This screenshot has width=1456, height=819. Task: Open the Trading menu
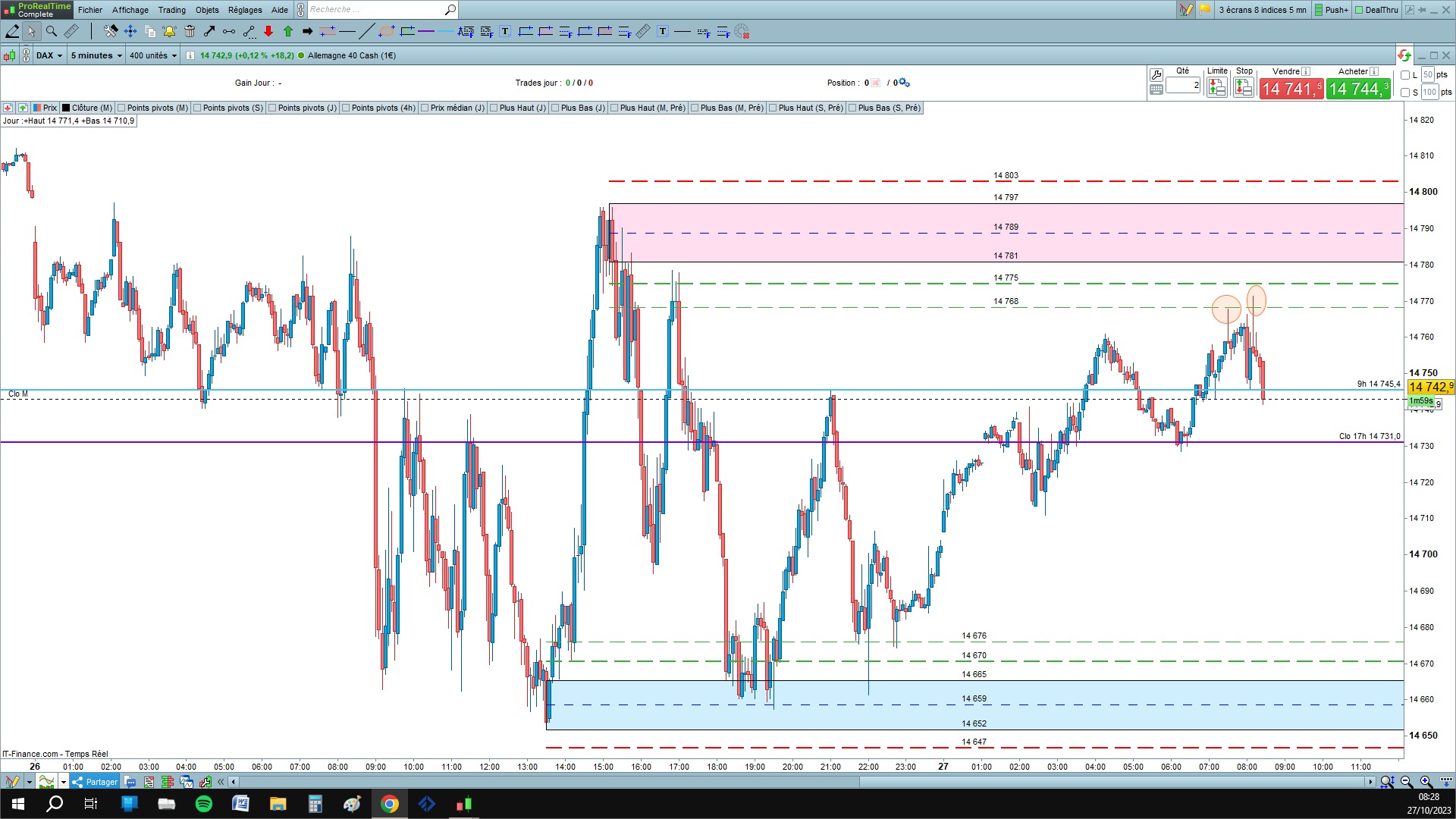[171, 10]
